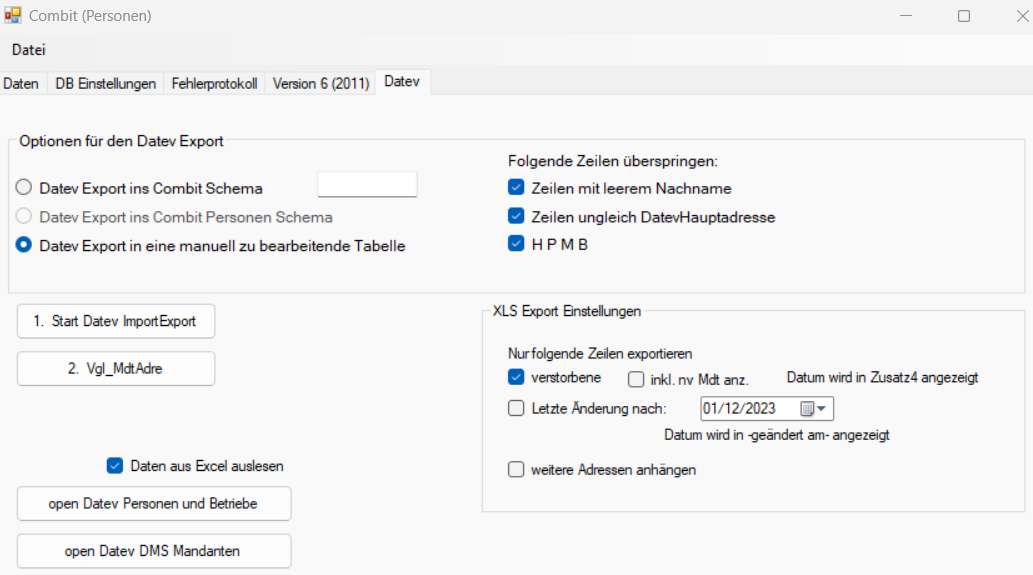Uncheck Daten aus Excel auslesen
The height and width of the screenshot is (575, 1033).
tap(115, 466)
